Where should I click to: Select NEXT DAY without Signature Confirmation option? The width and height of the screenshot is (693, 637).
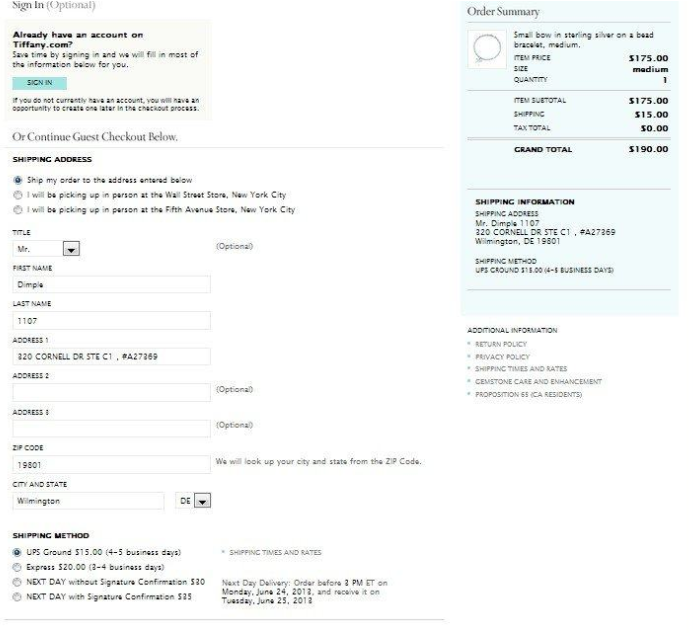pyautogui.click(x=17, y=582)
